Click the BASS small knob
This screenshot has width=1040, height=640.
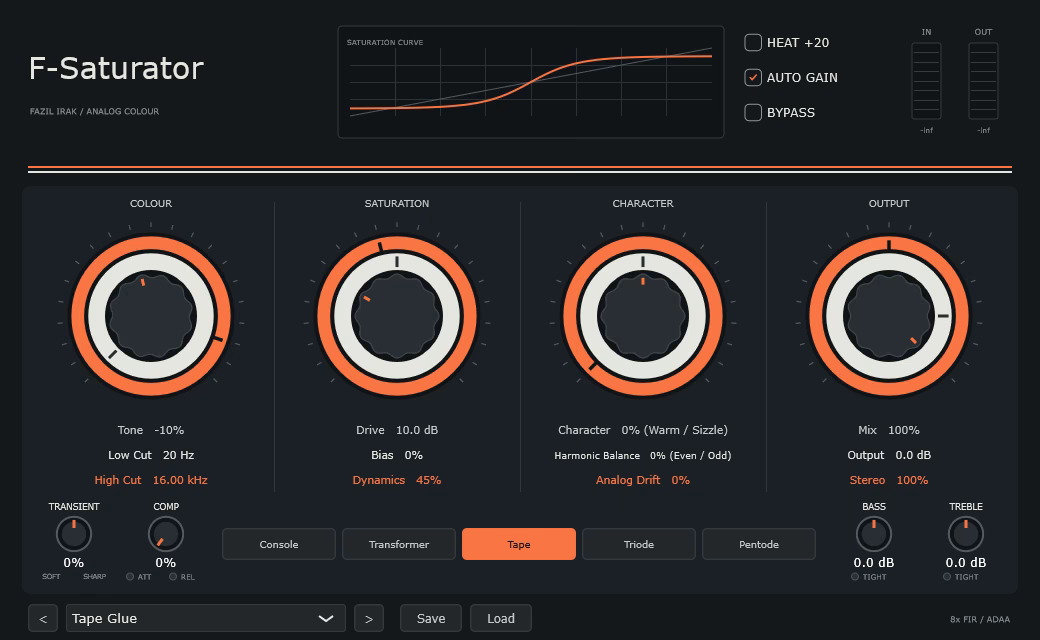pos(874,534)
